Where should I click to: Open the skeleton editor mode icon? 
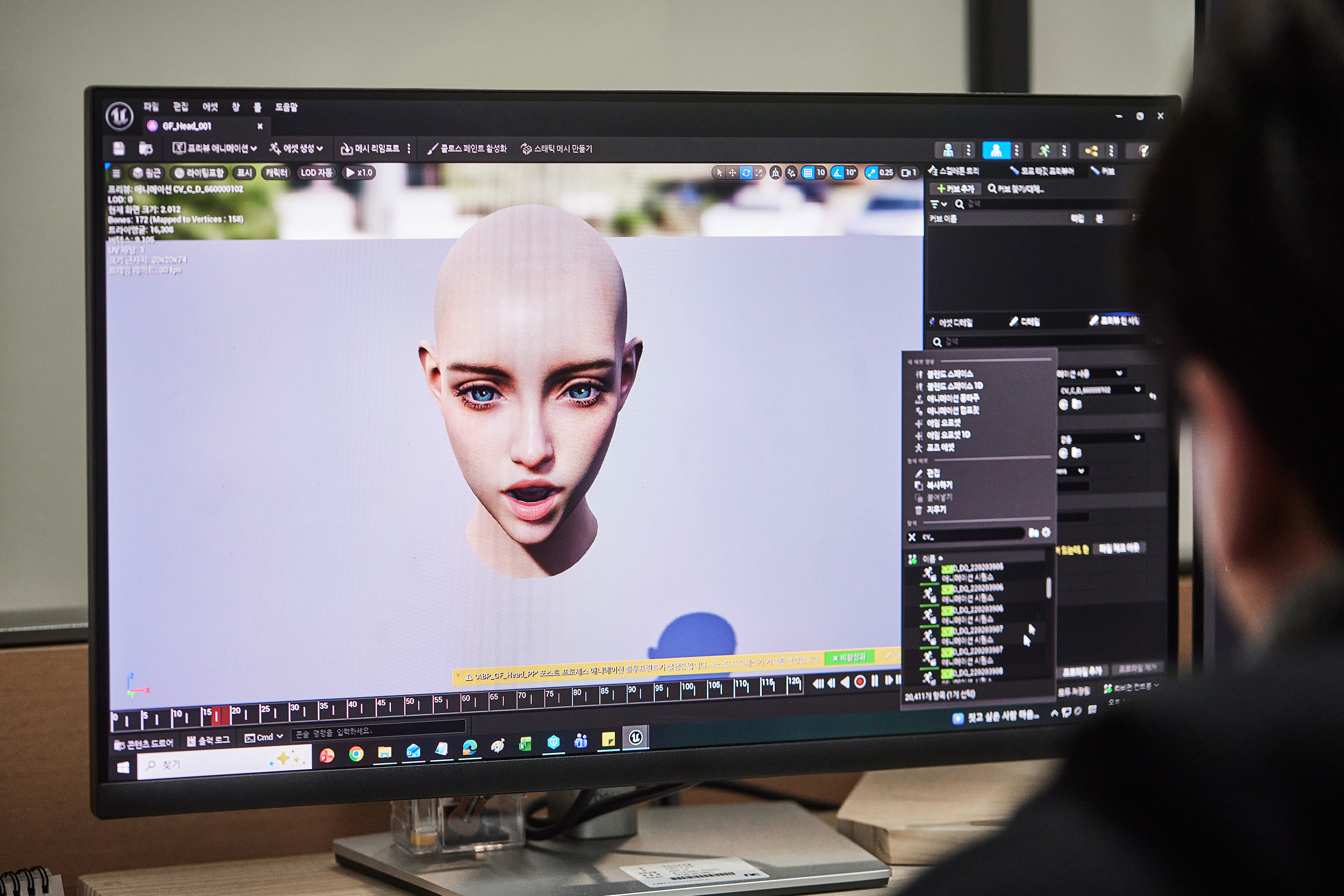click(x=948, y=150)
